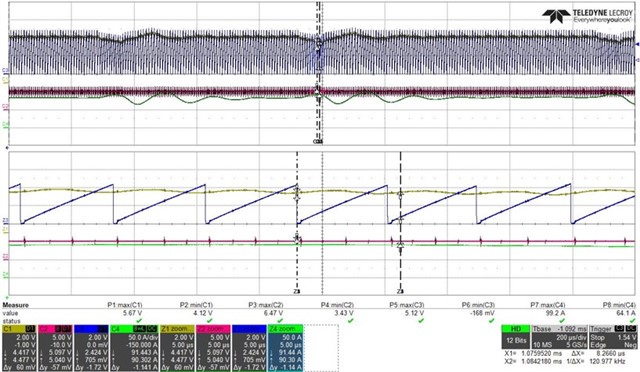Select the P8 min(C4) measurement header
This screenshot has height=372, width=640.
[619, 305]
